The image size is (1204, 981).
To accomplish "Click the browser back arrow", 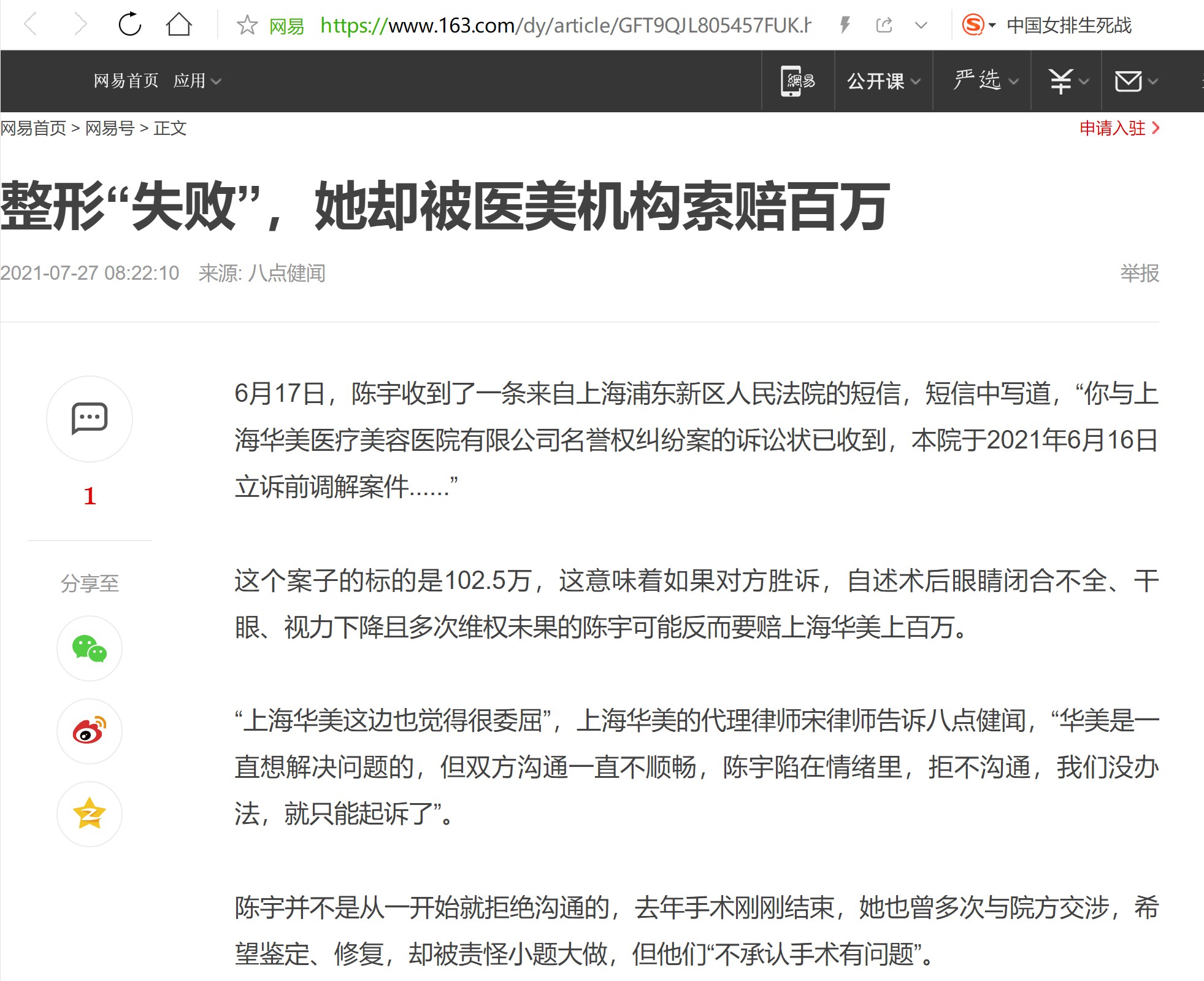I will pyautogui.click(x=31, y=25).
